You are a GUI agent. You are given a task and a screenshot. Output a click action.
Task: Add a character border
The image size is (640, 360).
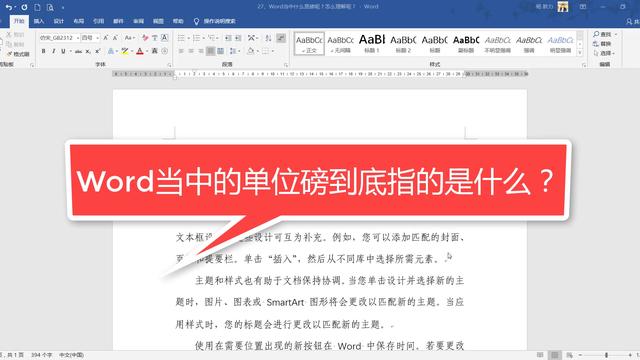(x=164, y=38)
